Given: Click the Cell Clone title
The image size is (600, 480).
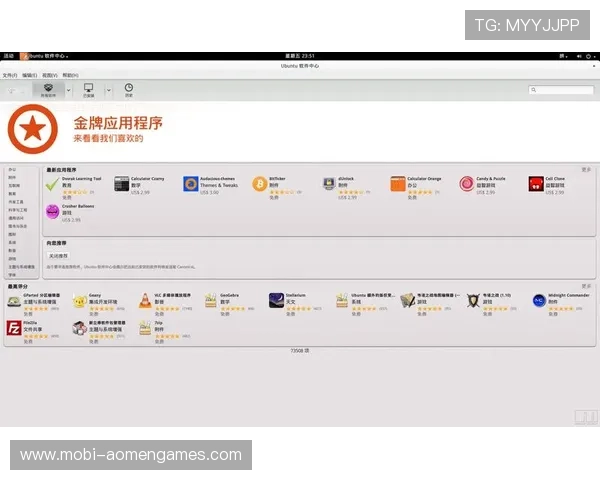Looking at the screenshot, I should [555, 179].
